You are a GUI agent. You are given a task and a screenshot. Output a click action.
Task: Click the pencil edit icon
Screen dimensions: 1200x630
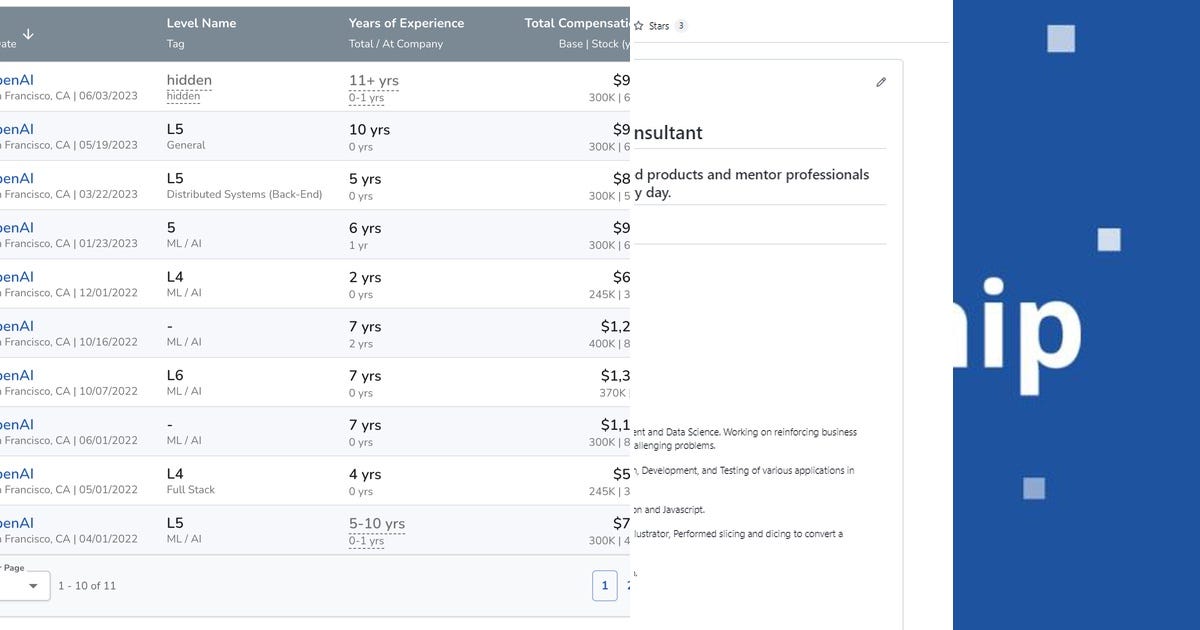881,82
